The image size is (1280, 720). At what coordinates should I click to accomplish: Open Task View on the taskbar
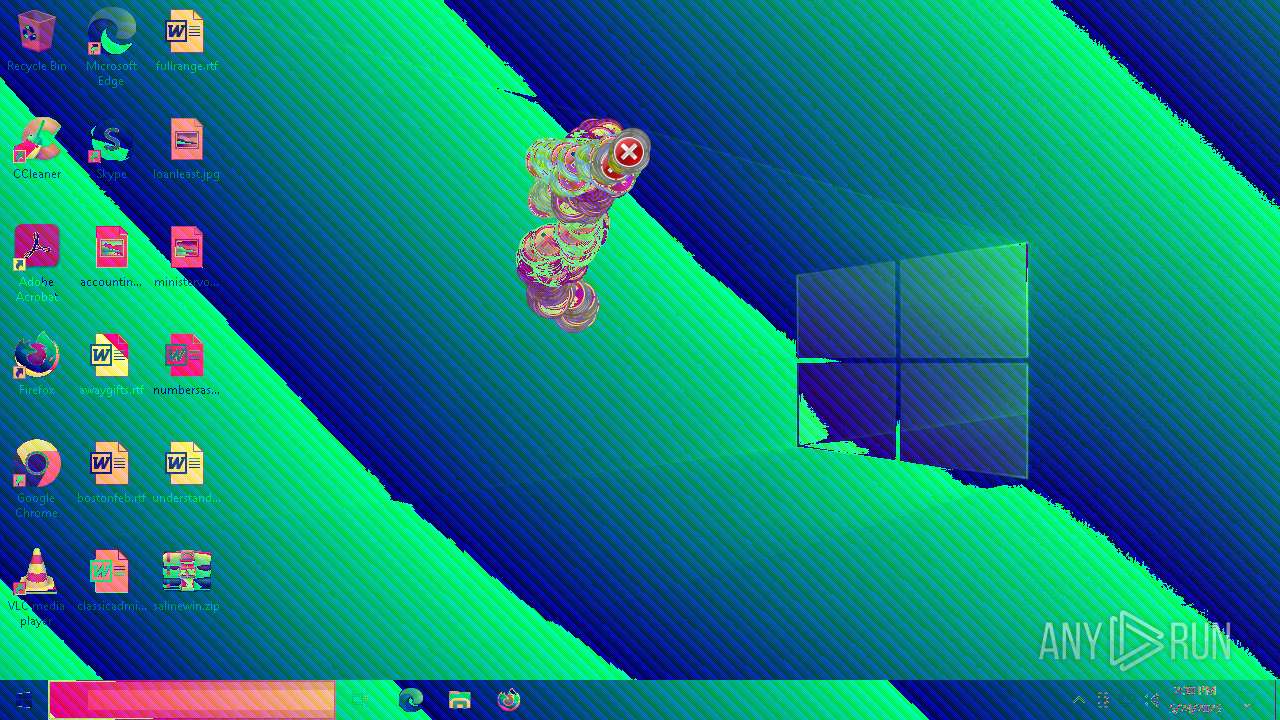tap(361, 700)
